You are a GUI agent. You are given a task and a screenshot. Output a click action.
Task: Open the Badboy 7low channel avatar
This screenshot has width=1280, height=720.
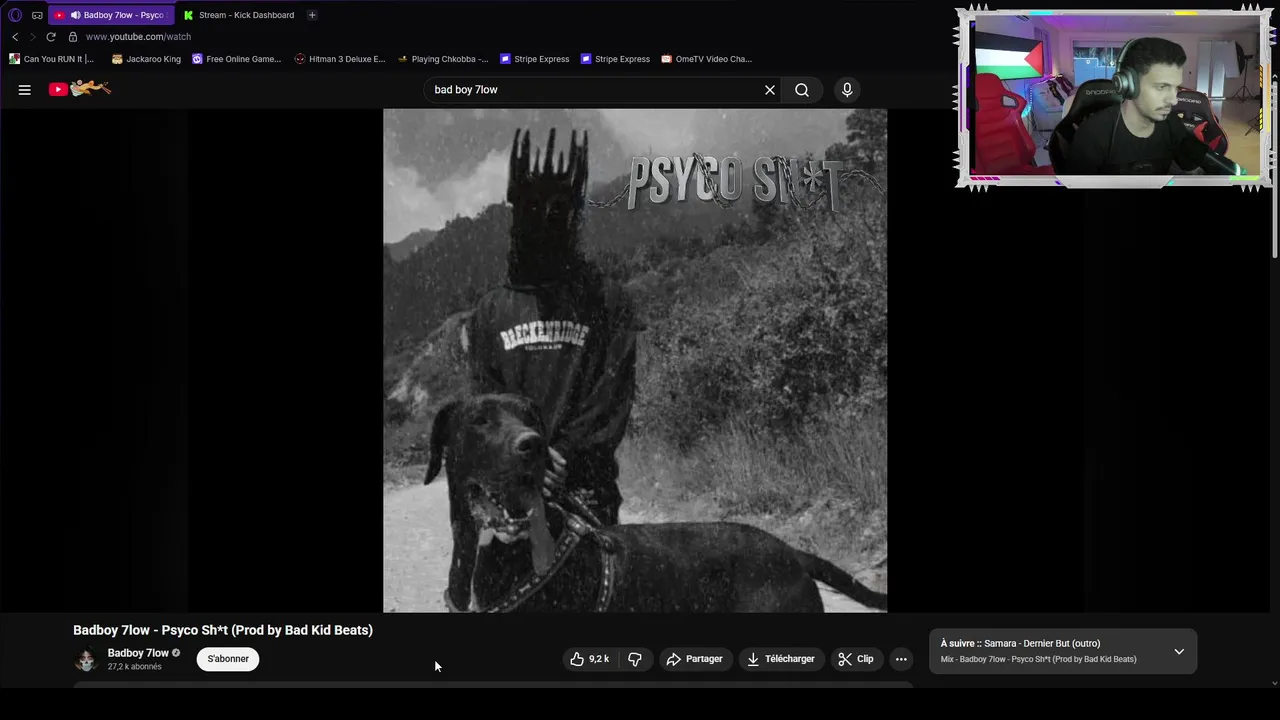[86, 659]
